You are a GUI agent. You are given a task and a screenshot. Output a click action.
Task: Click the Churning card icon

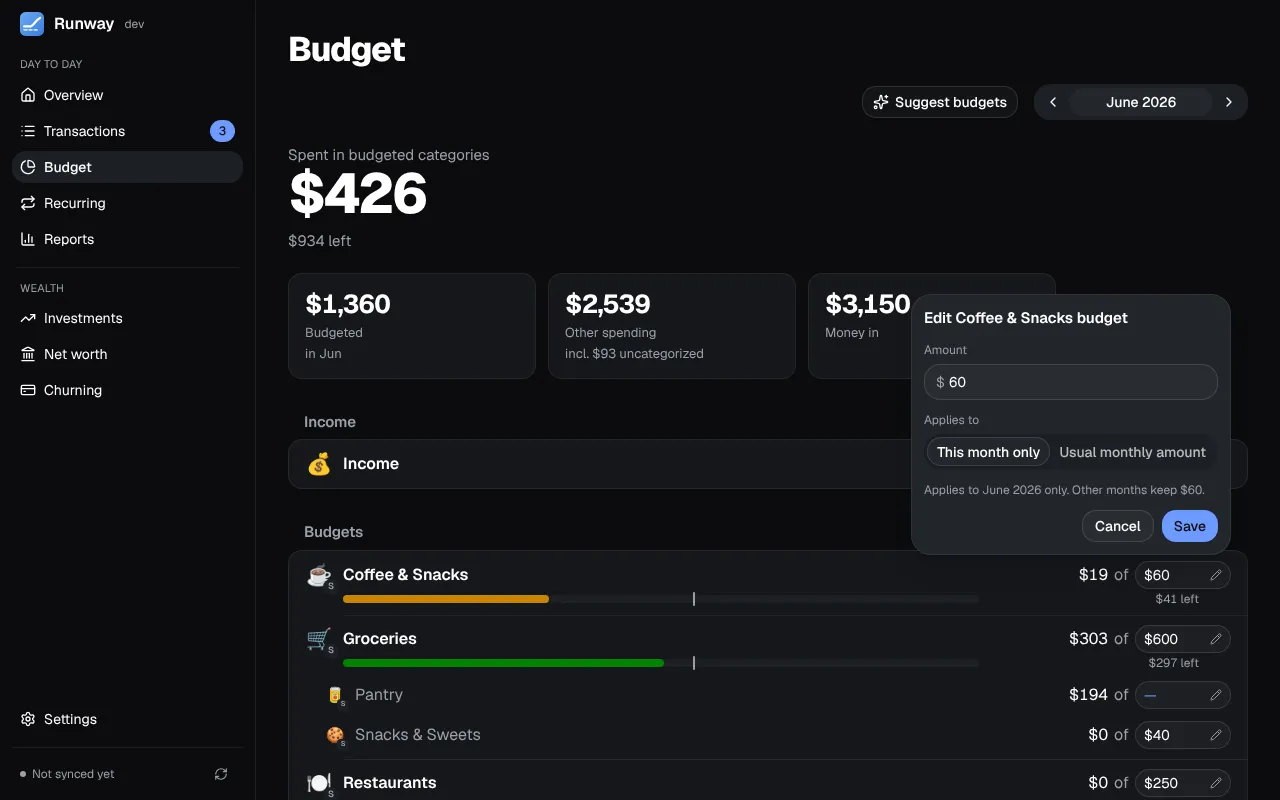[28, 390]
